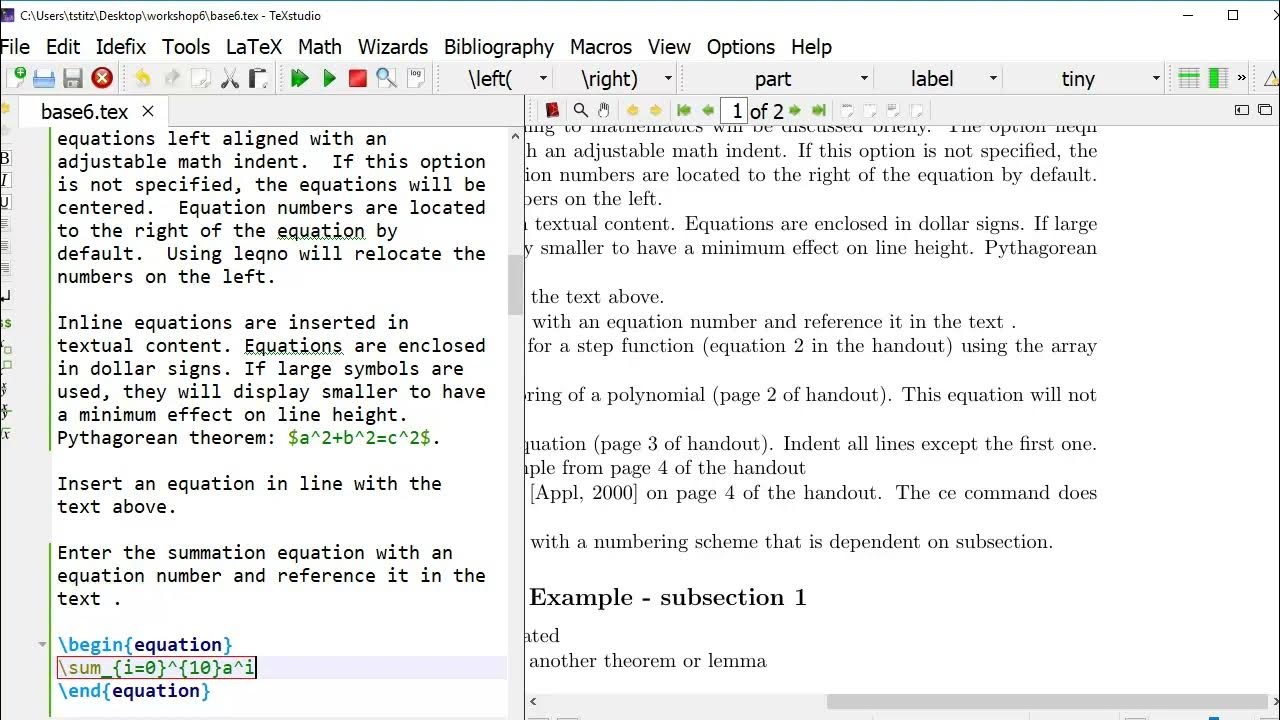This screenshot has height=720, width=1280.
Task: Click the editor vertical scrollbar thumb
Action: point(515,284)
